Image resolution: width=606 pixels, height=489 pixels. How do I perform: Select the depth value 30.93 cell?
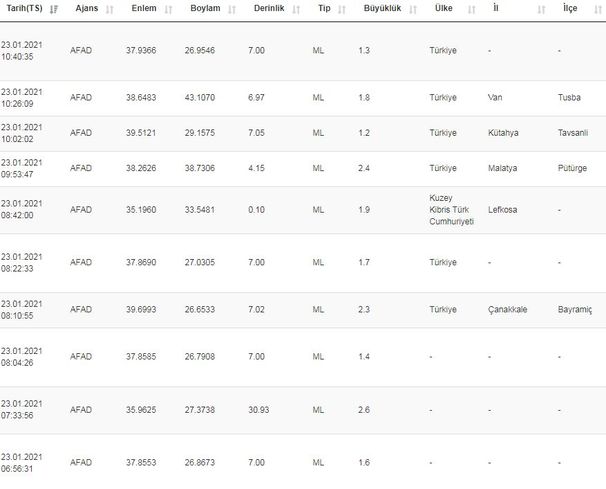[x=259, y=410]
